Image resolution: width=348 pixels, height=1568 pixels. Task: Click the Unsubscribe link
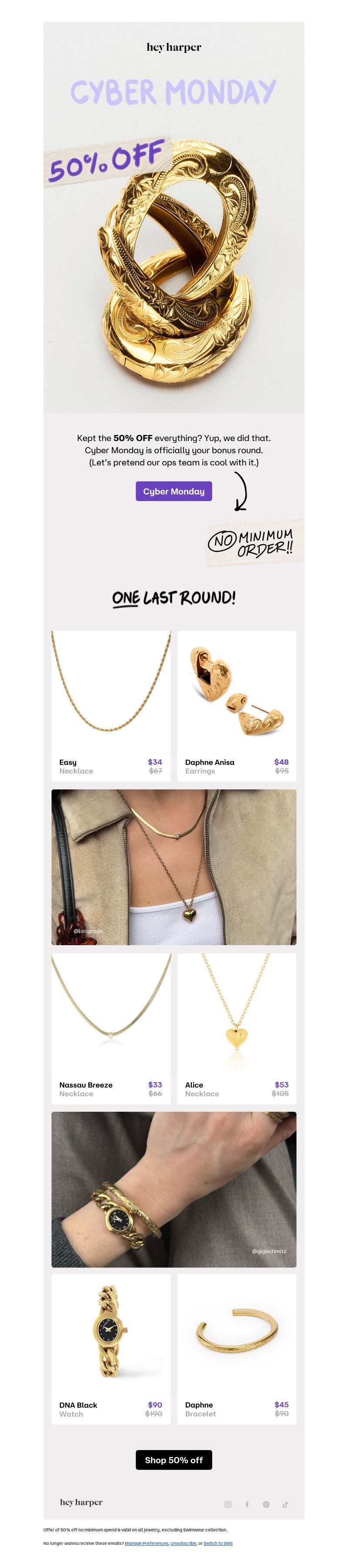(x=183, y=1543)
